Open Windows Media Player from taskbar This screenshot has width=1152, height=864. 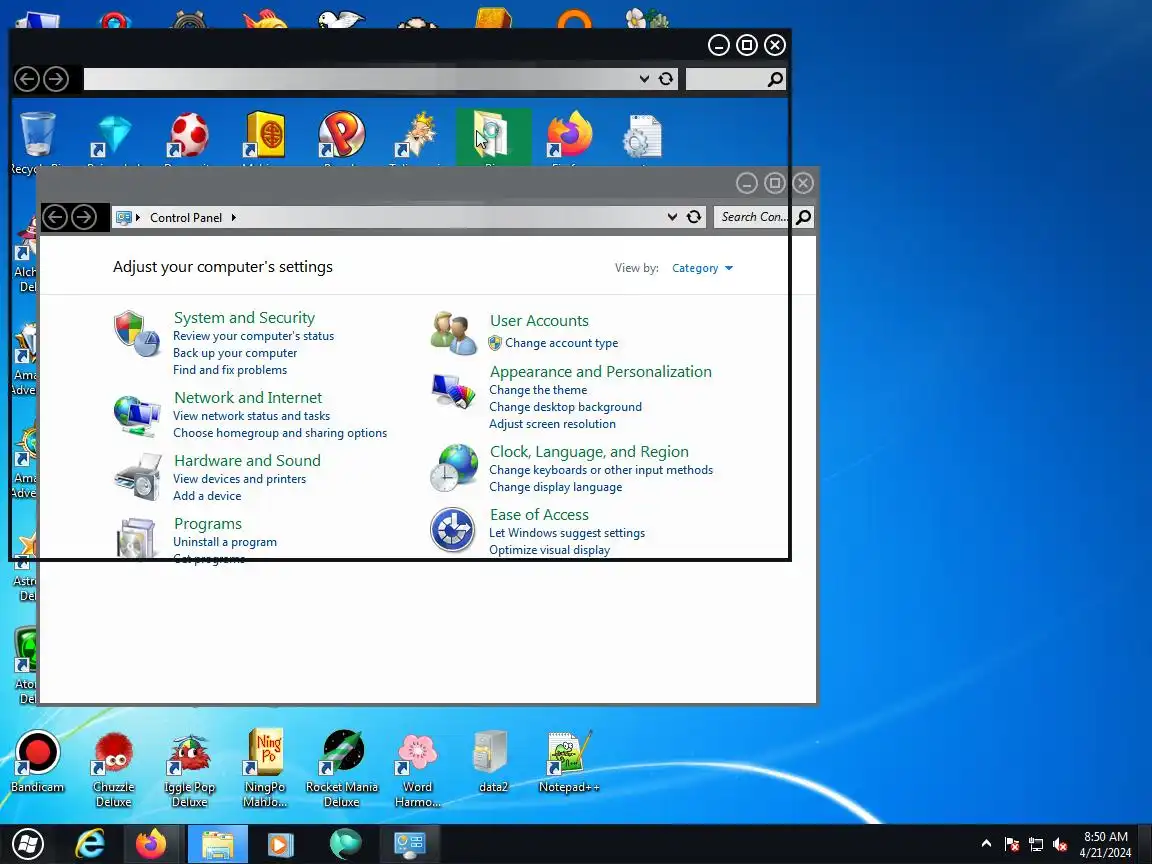click(279, 844)
